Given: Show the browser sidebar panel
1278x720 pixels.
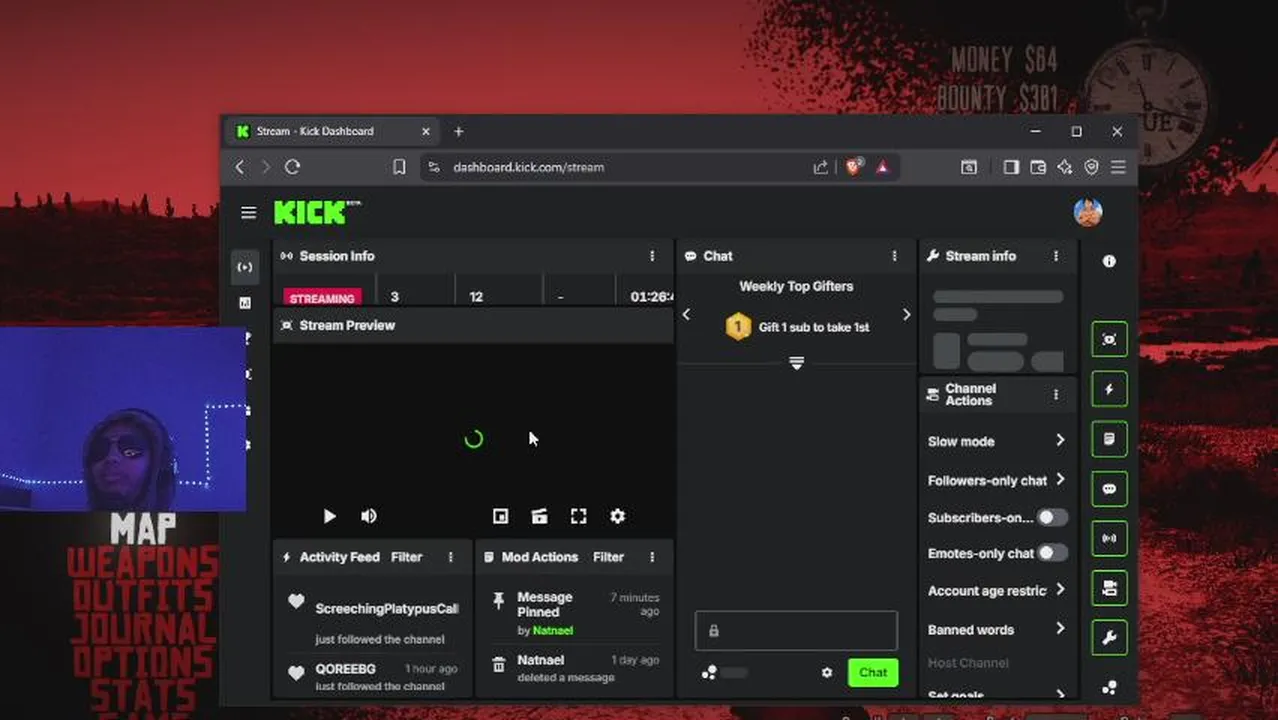Looking at the screenshot, I should [1011, 167].
